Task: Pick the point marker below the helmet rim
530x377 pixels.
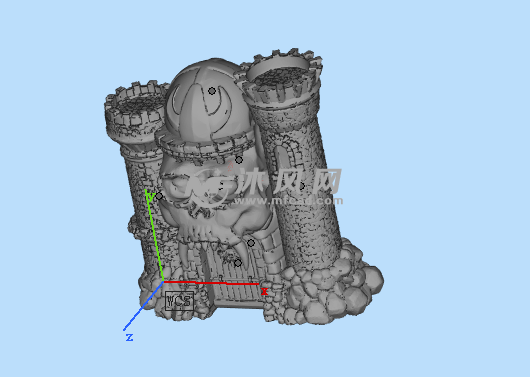Action: [x=239, y=160]
